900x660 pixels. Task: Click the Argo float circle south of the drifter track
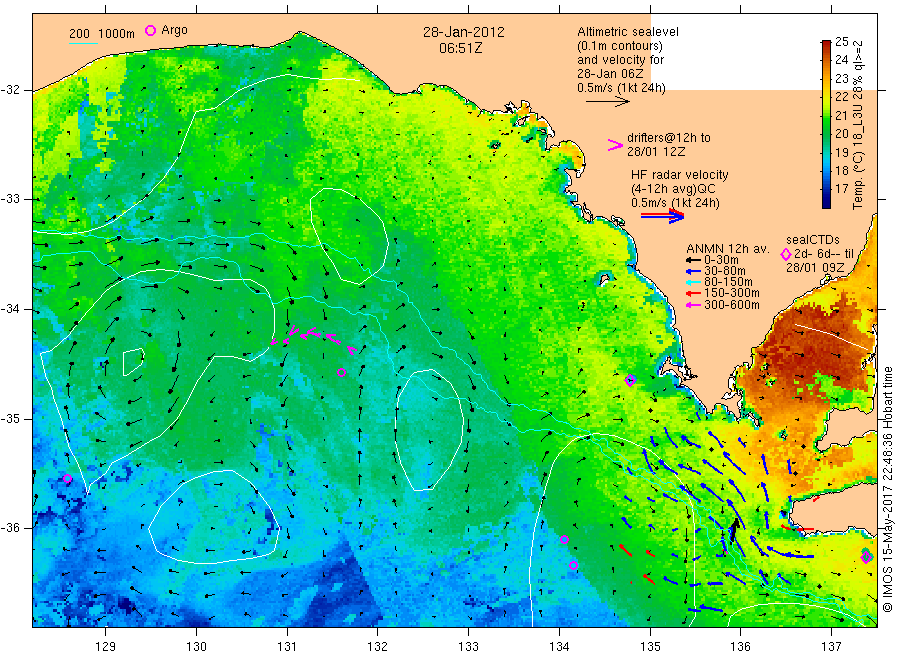[342, 372]
